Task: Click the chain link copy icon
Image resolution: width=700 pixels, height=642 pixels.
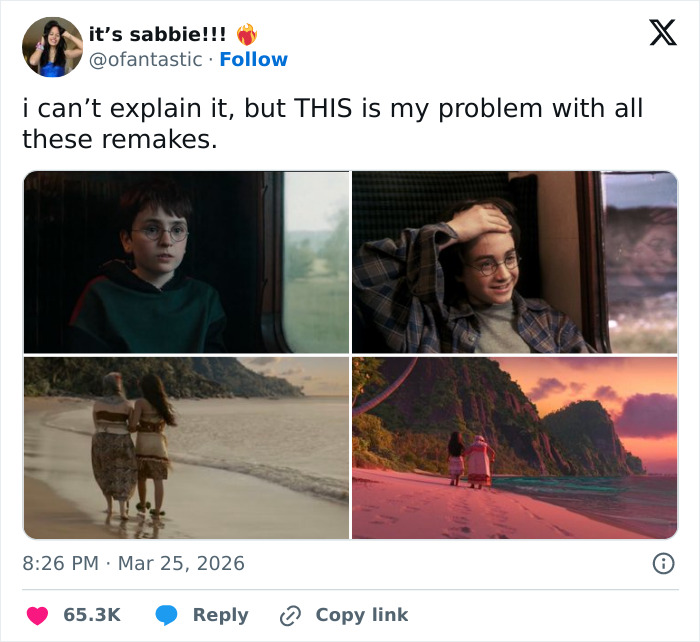Action: click(x=293, y=615)
